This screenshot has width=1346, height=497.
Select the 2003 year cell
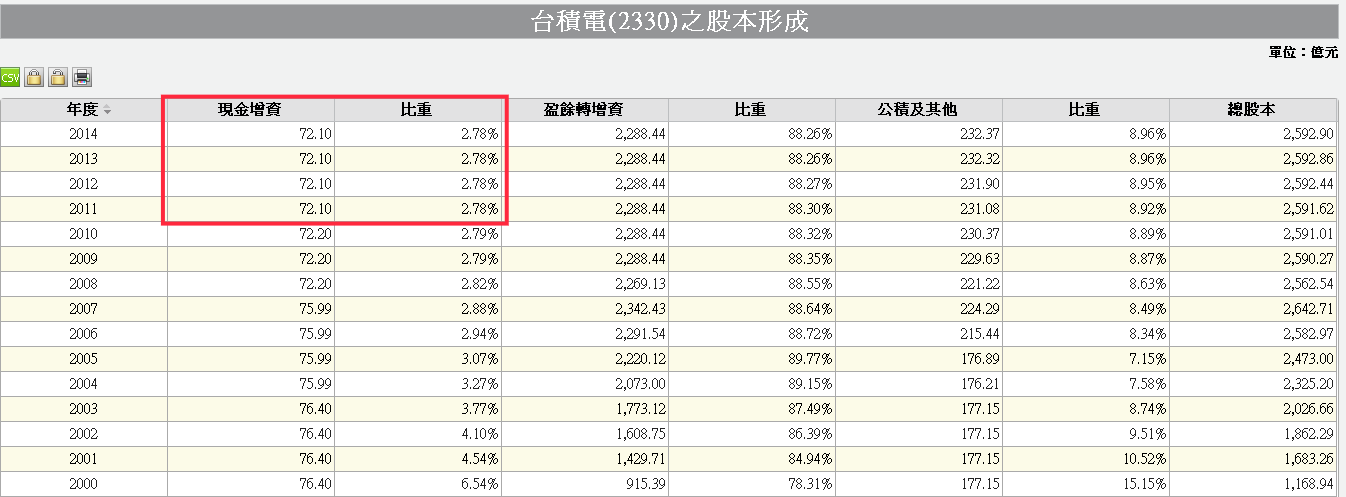tap(84, 408)
